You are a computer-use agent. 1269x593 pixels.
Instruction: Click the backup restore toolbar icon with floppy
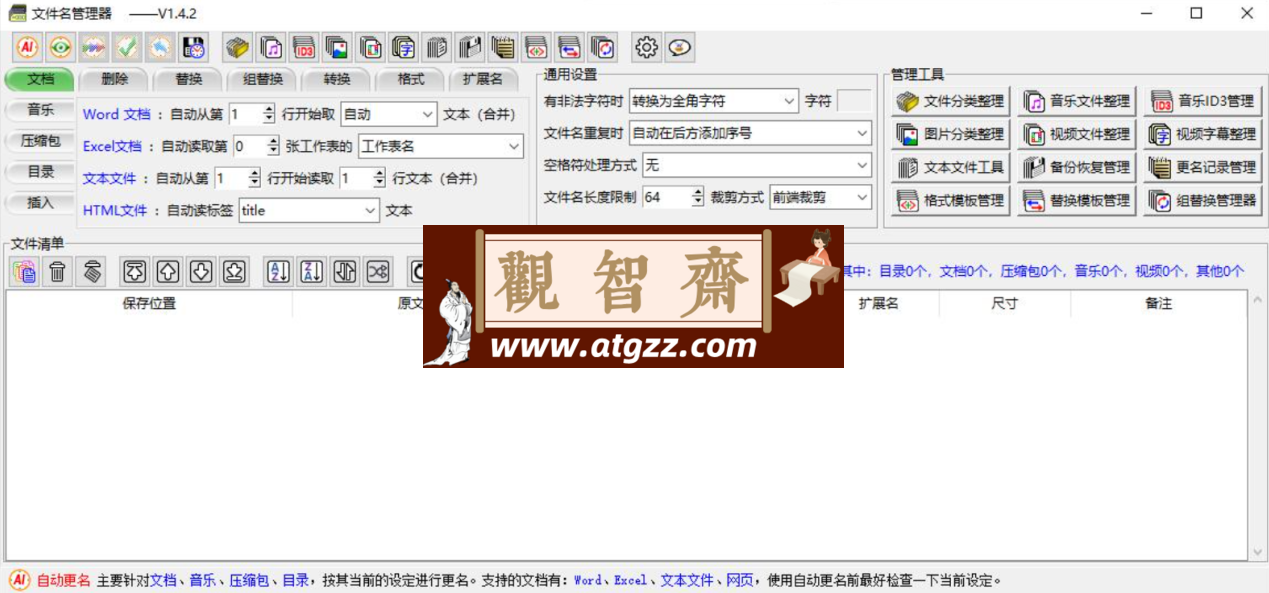[469, 47]
